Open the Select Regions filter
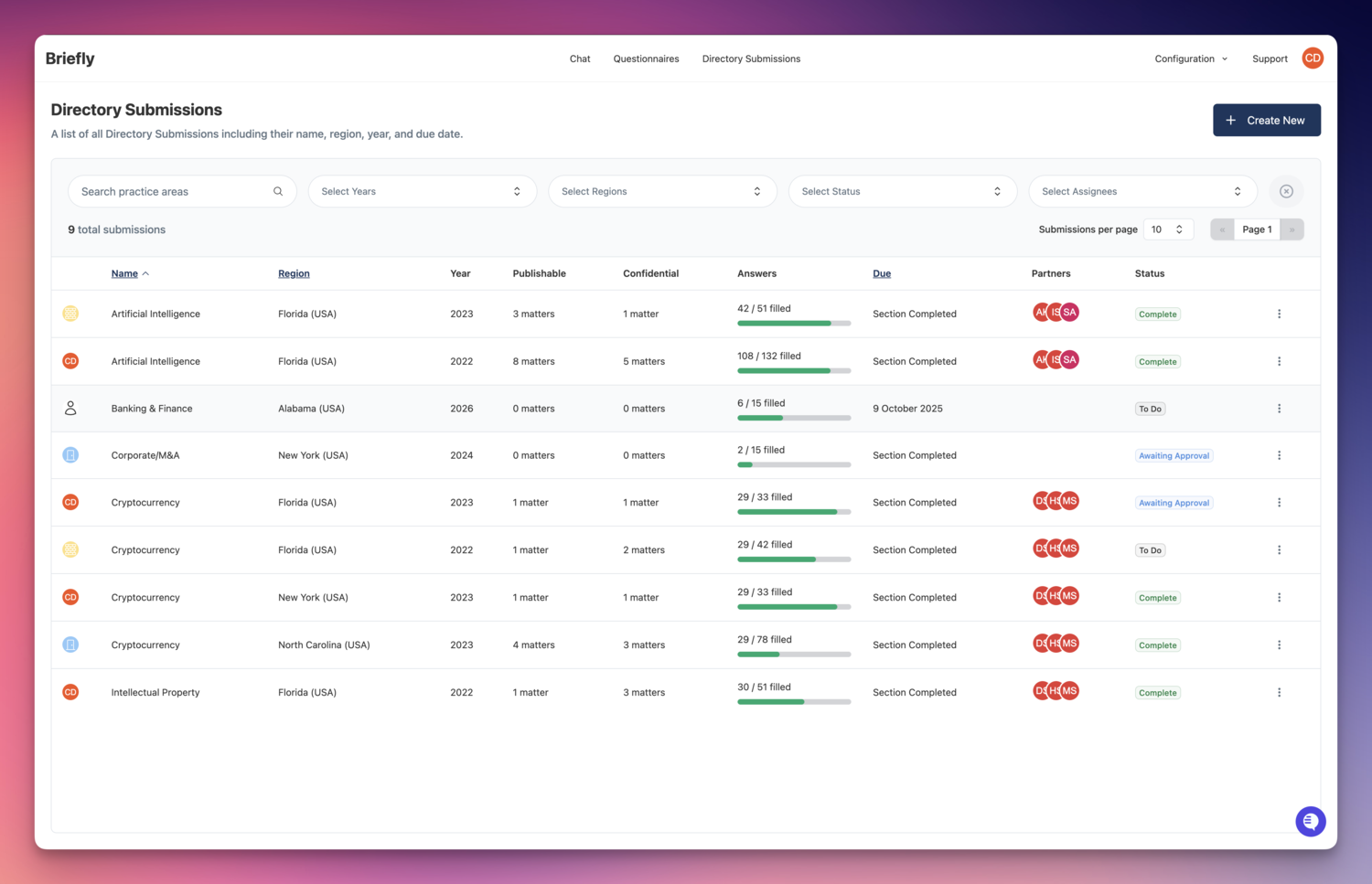1372x884 pixels. coord(661,191)
